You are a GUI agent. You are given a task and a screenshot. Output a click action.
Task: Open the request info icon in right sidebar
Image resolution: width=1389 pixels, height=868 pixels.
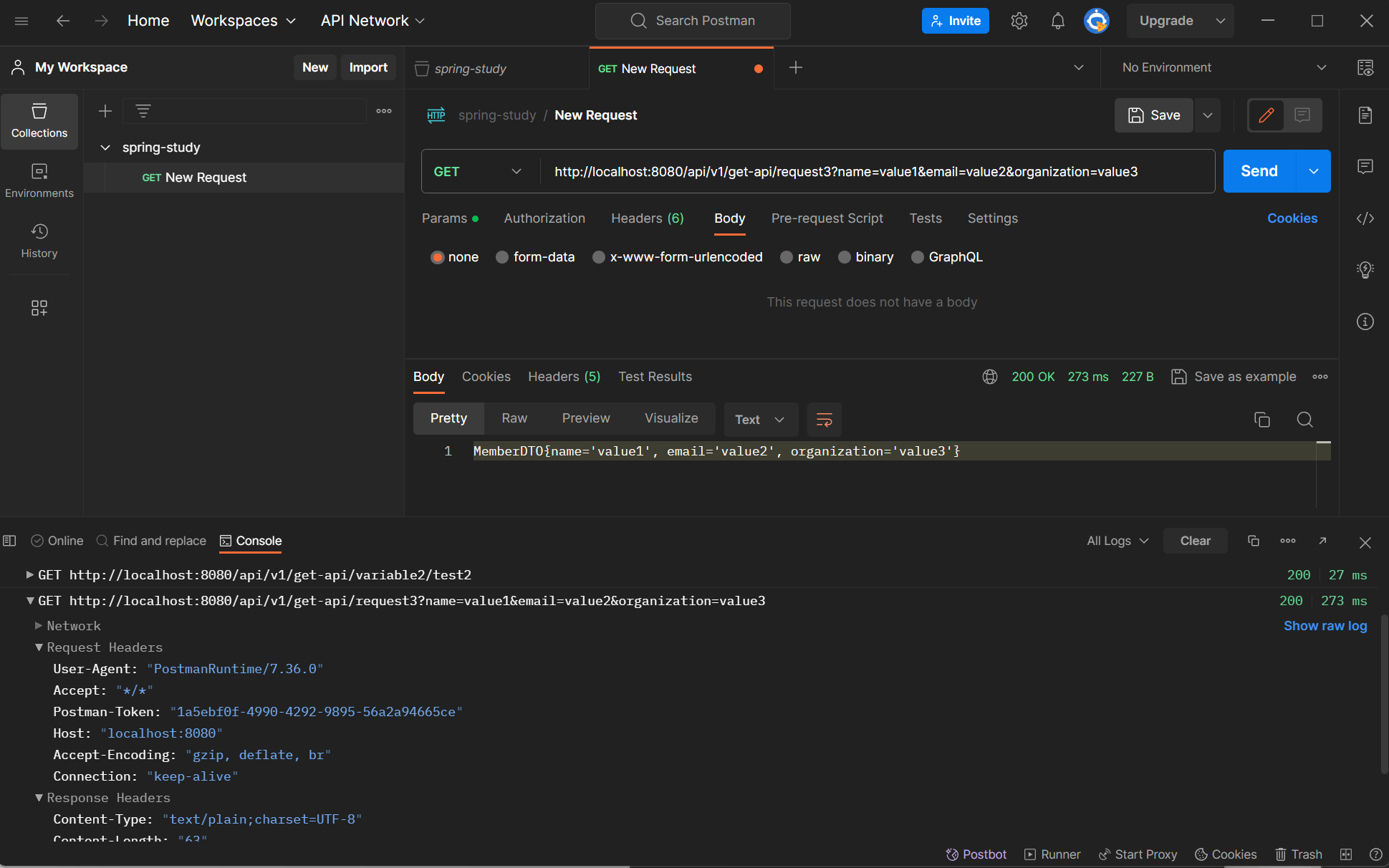tap(1365, 322)
